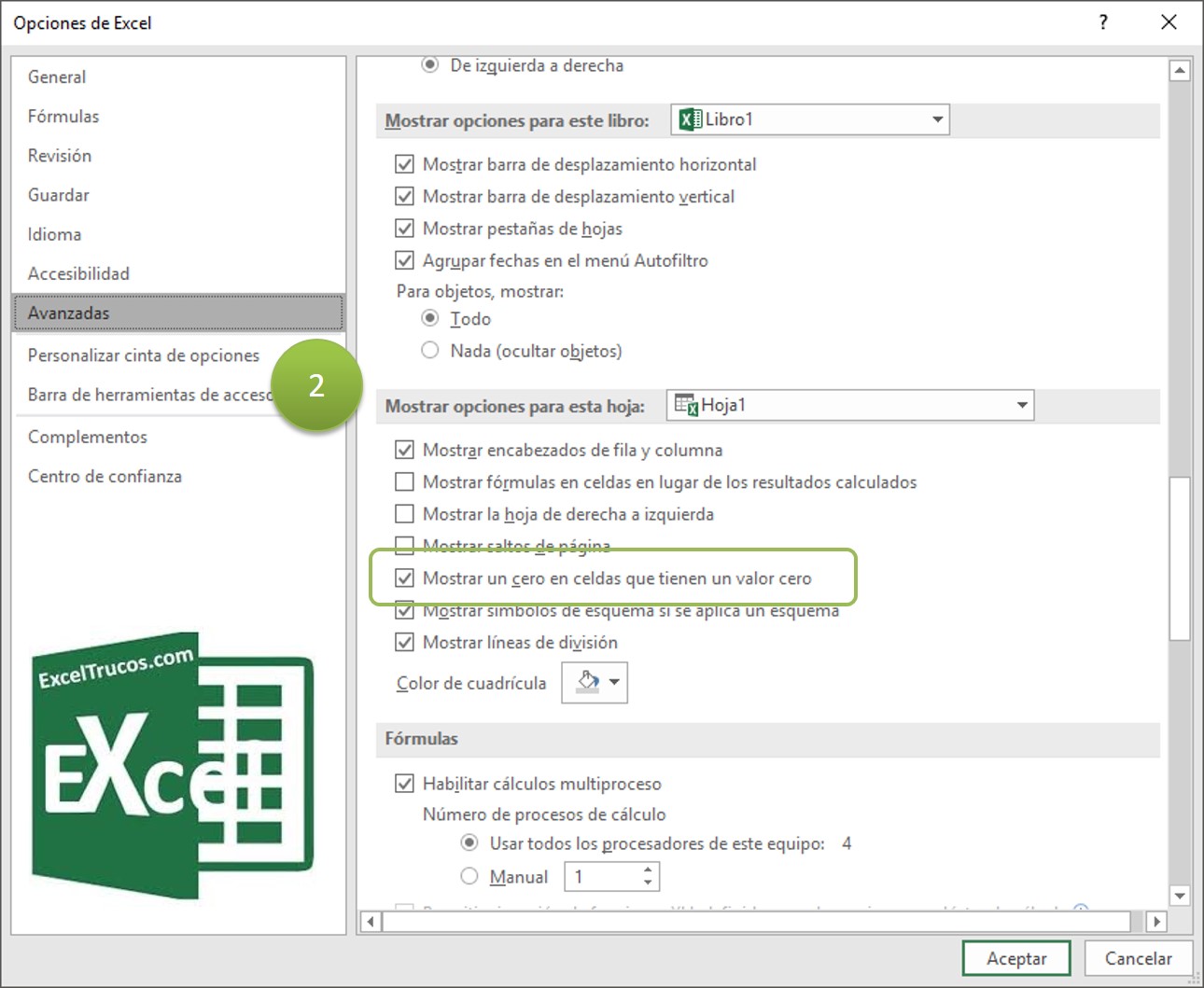
Task: Enable Mostrar fórmulas en celdas checkbox
Action: tap(404, 482)
